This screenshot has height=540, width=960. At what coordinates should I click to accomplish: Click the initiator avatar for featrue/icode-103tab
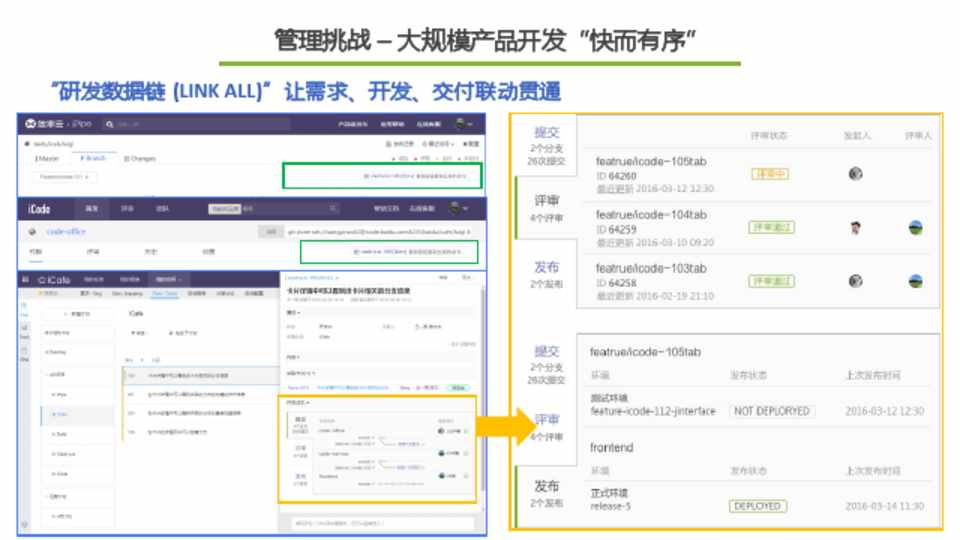pyautogui.click(x=855, y=282)
